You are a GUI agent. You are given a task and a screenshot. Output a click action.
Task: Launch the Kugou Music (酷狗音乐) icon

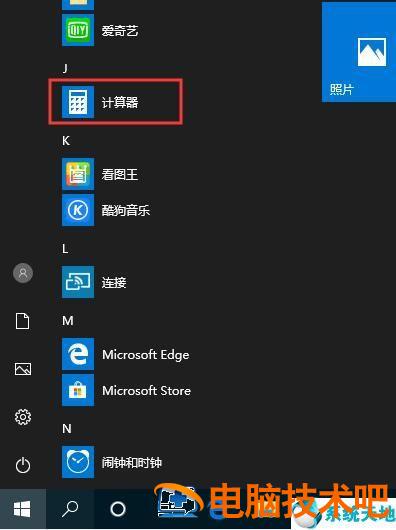pos(78,210)
